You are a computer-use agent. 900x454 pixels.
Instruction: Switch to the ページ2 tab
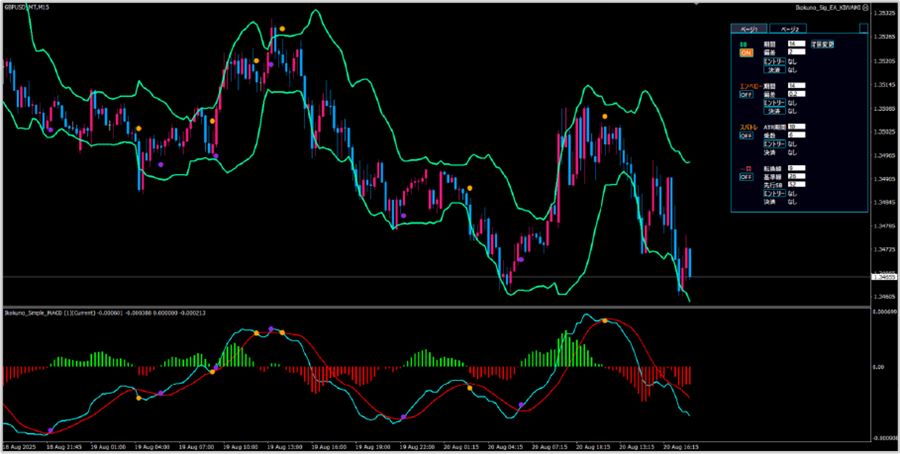click(788, 29)
